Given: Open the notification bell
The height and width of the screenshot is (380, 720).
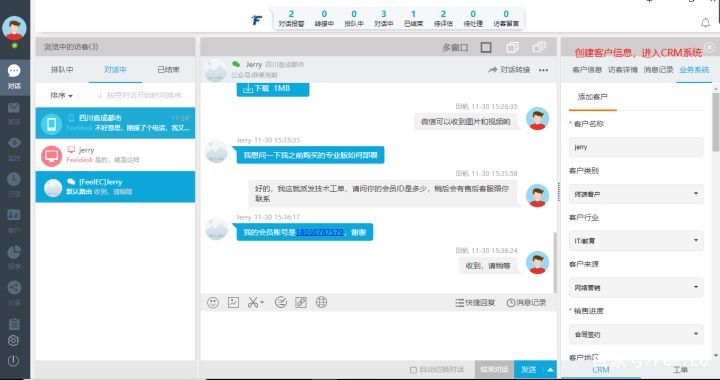Looking at the screenshot, I should 705,22.
